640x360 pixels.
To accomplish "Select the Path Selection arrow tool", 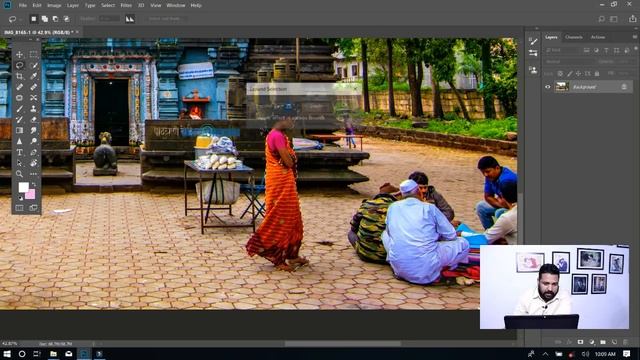I will [x=19, y=163].
